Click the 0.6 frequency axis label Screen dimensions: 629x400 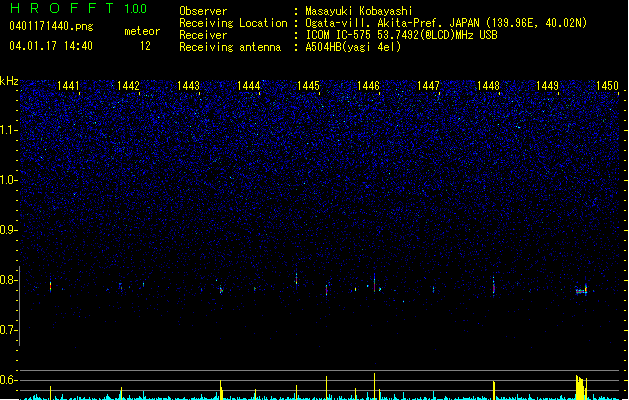click(8, 380)
